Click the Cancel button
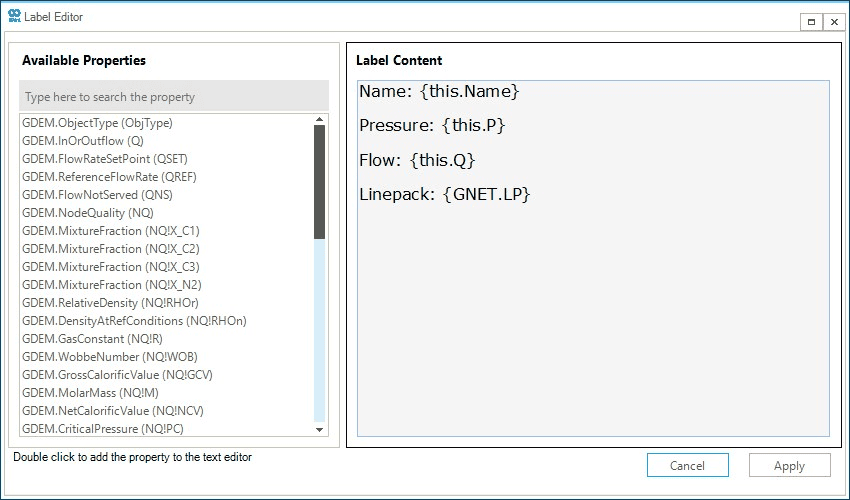The image size is (850, 500). point(687,465)
